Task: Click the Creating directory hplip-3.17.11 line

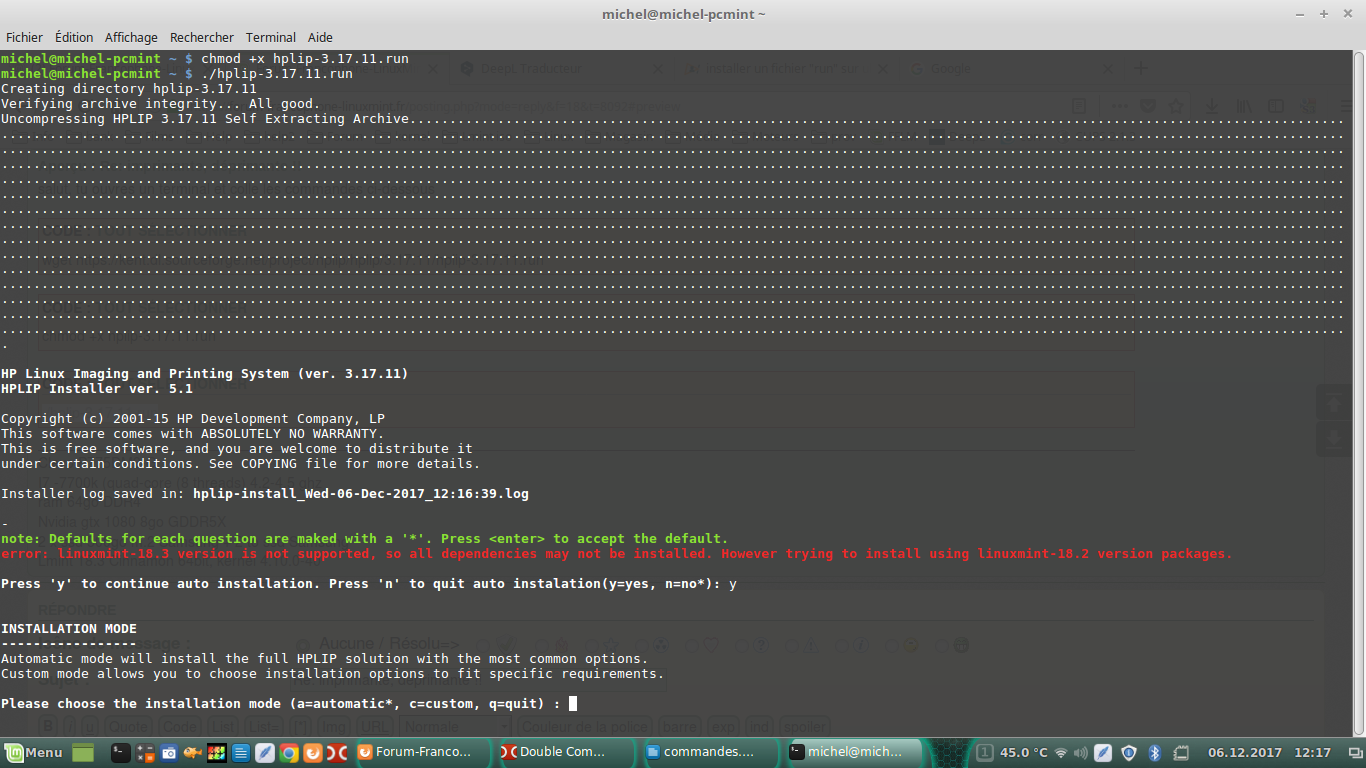Action: tap(129, 89)
